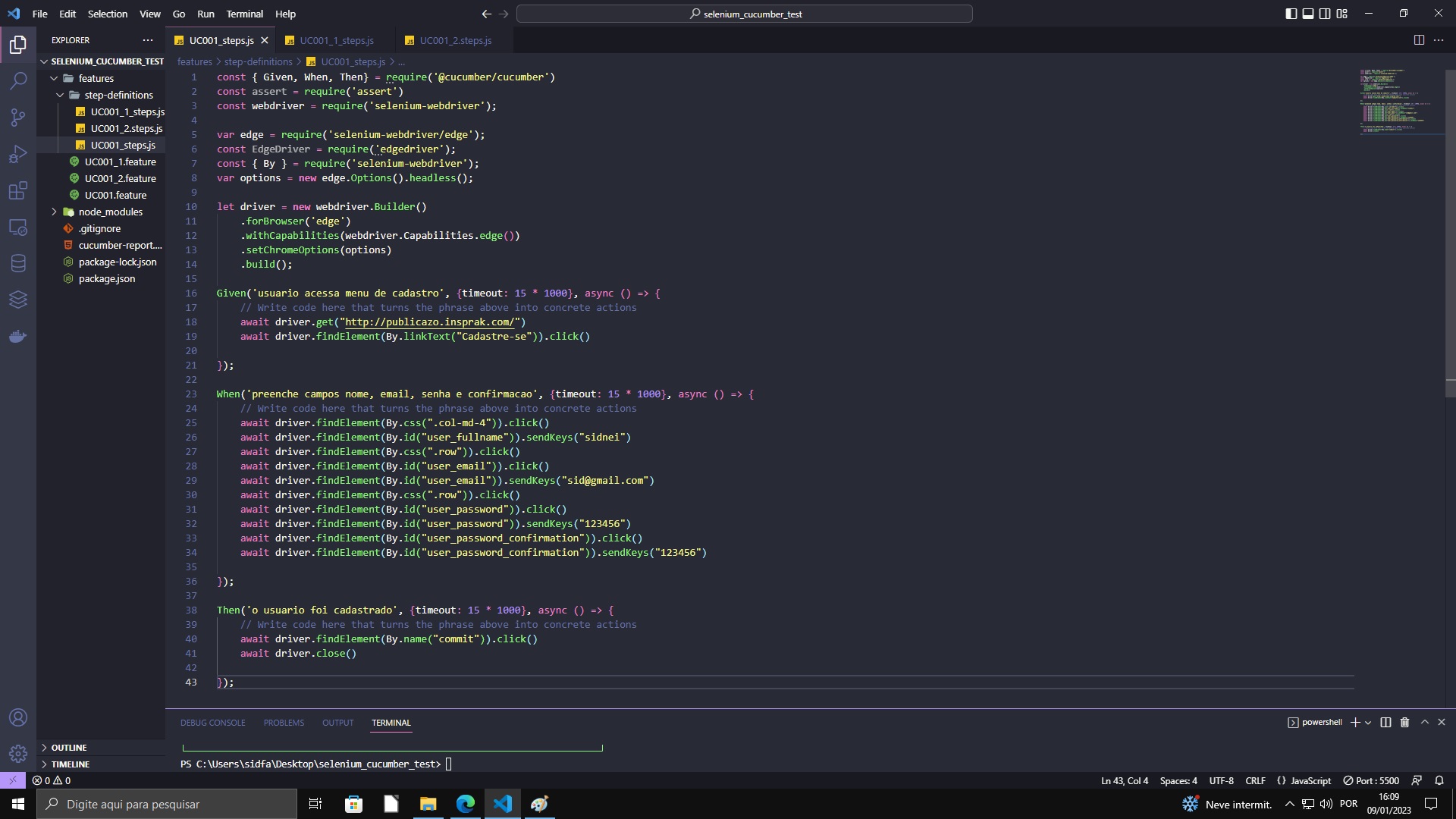Screen dimensions: 1456x819
Task: Kill the terminal with trash icon
Action: (x=1404, y=722)
